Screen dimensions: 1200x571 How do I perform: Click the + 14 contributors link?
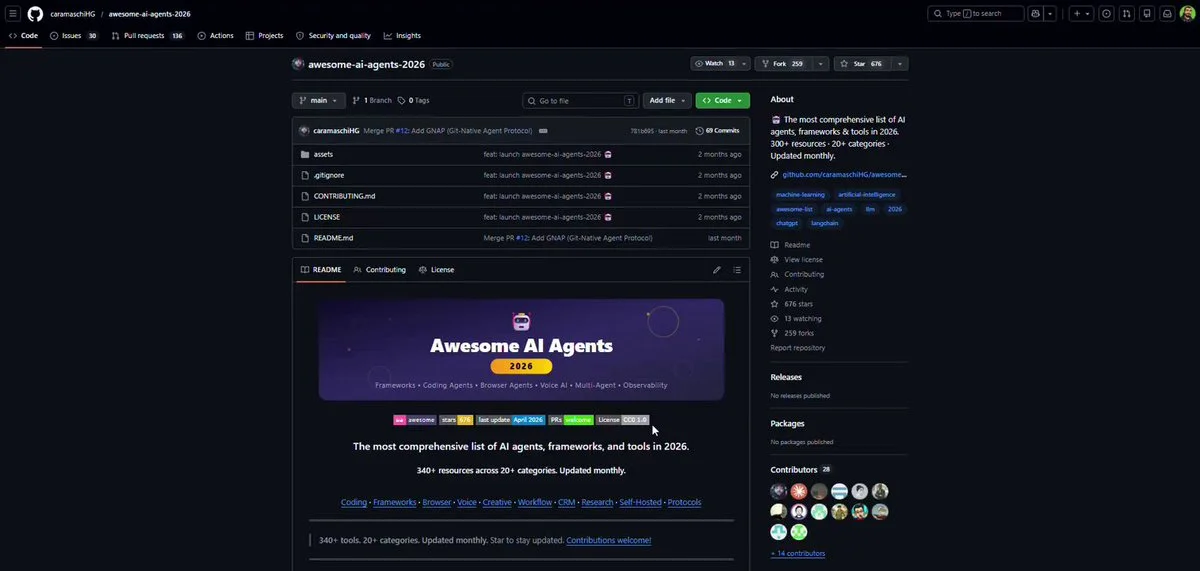pyautogui.click(x=798, y=553)
